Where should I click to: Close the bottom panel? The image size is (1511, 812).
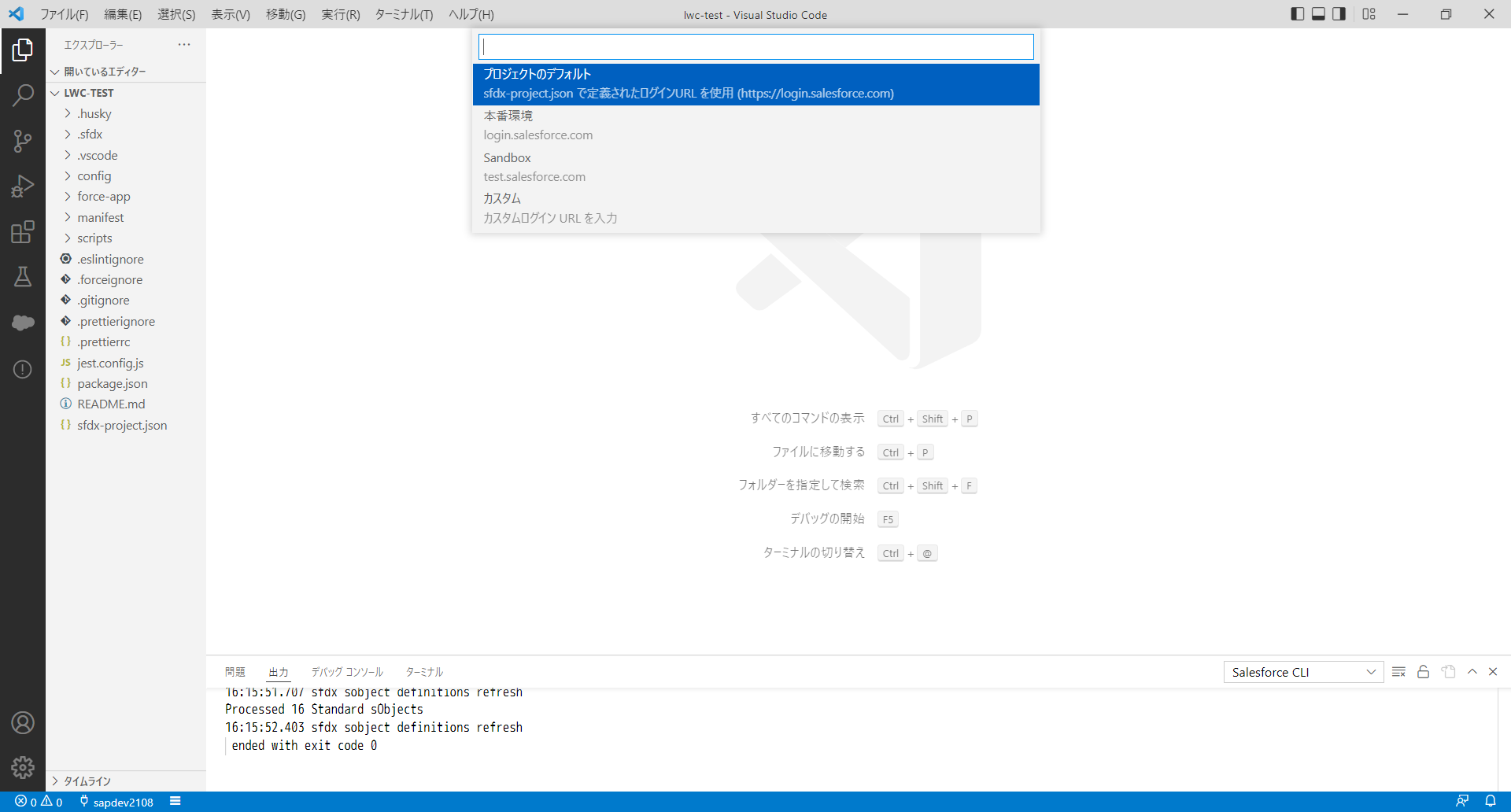tap(1493, 672)
